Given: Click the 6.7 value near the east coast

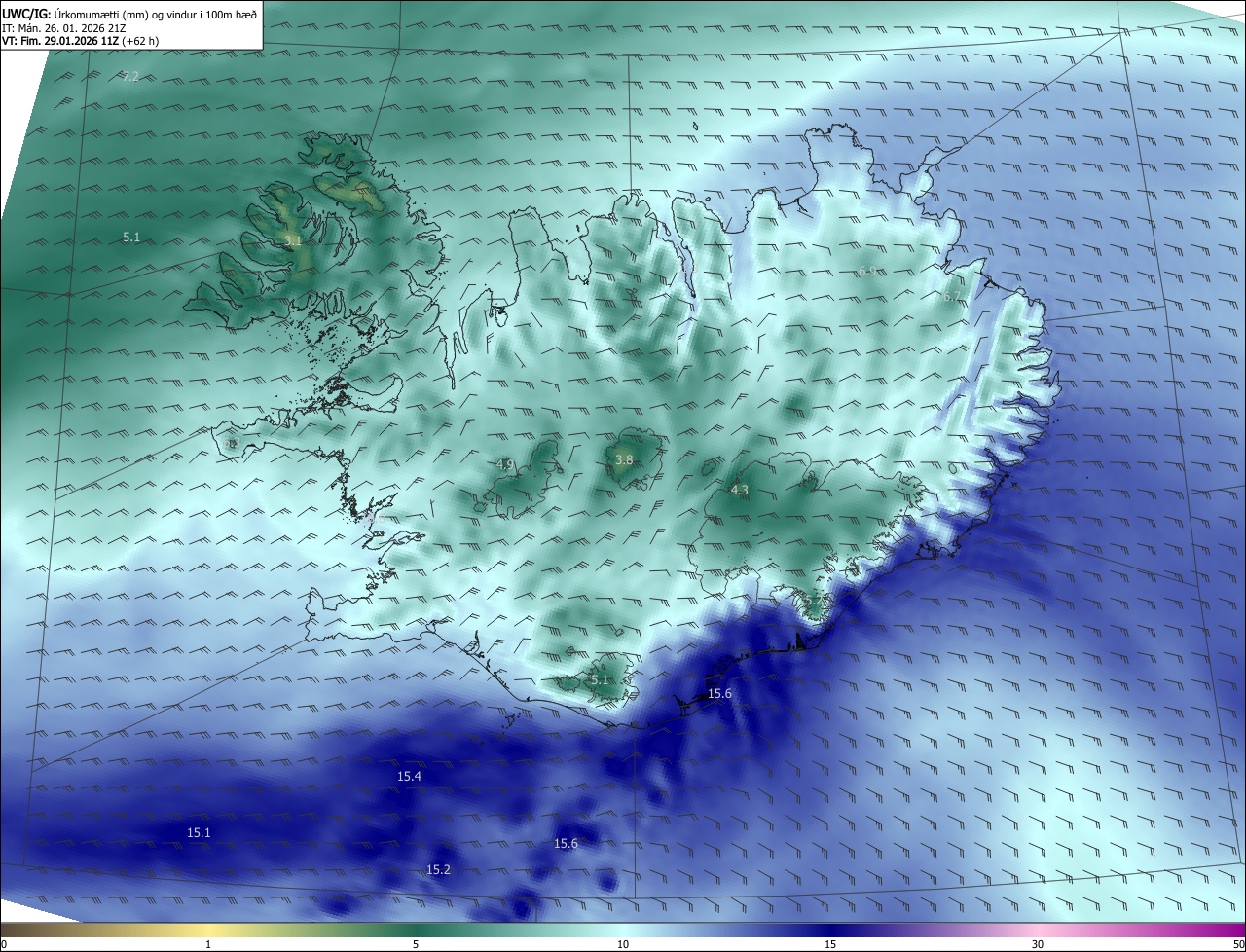Looking at the screenshot, I should 951,296.
